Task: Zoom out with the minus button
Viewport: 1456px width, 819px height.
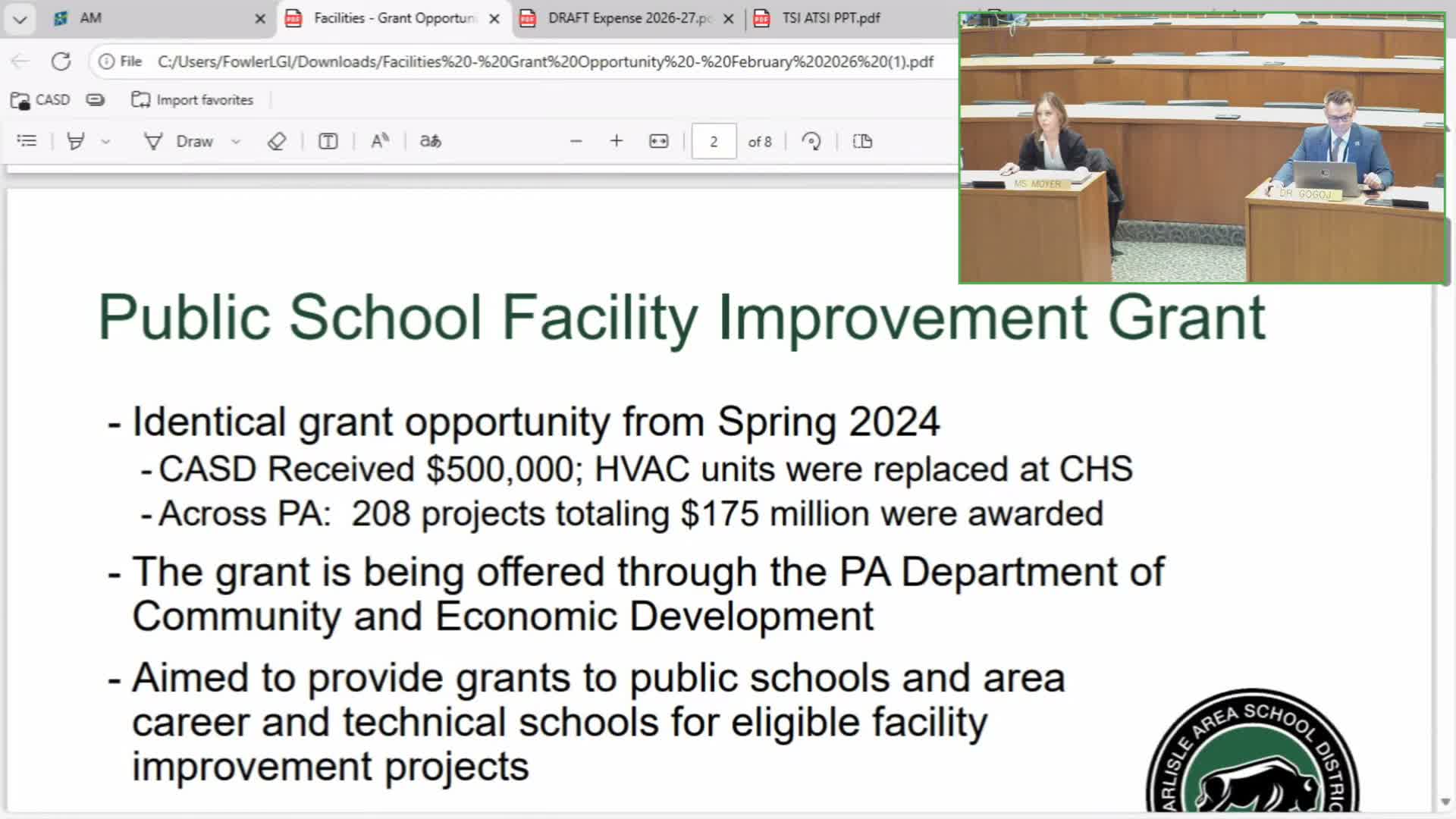Action: coord(576,141)
